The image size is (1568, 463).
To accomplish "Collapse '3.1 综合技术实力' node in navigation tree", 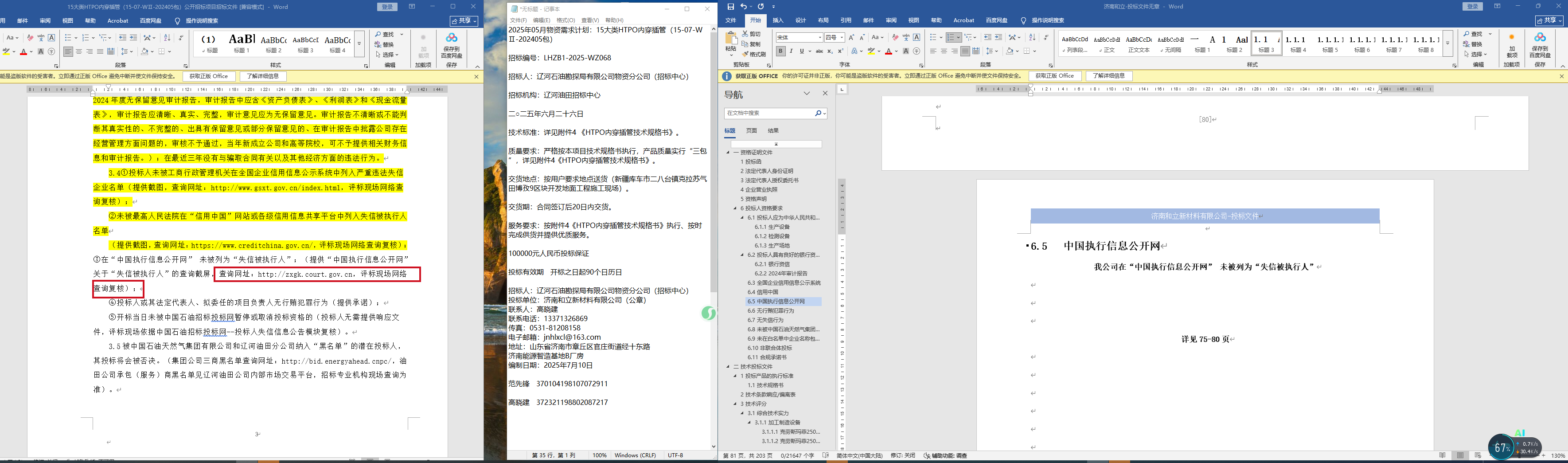I will (x=743, y=413).
